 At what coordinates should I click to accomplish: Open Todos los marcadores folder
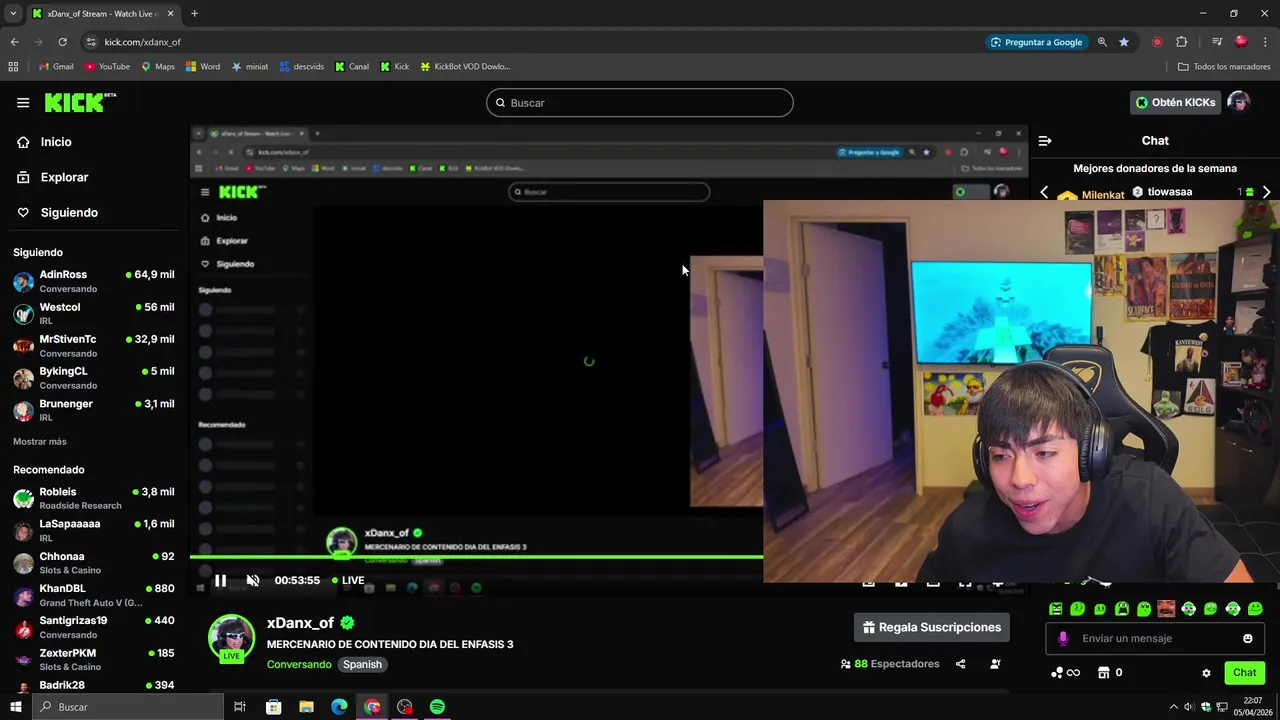click(1224, 67)
